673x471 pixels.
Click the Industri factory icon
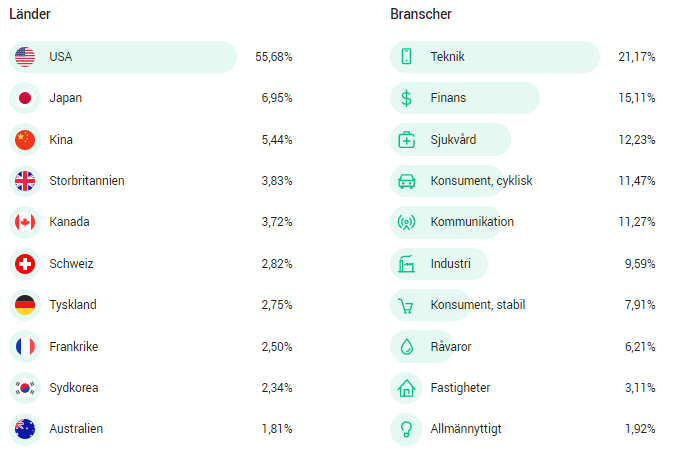pyautogui.click(x=406, y=264)
